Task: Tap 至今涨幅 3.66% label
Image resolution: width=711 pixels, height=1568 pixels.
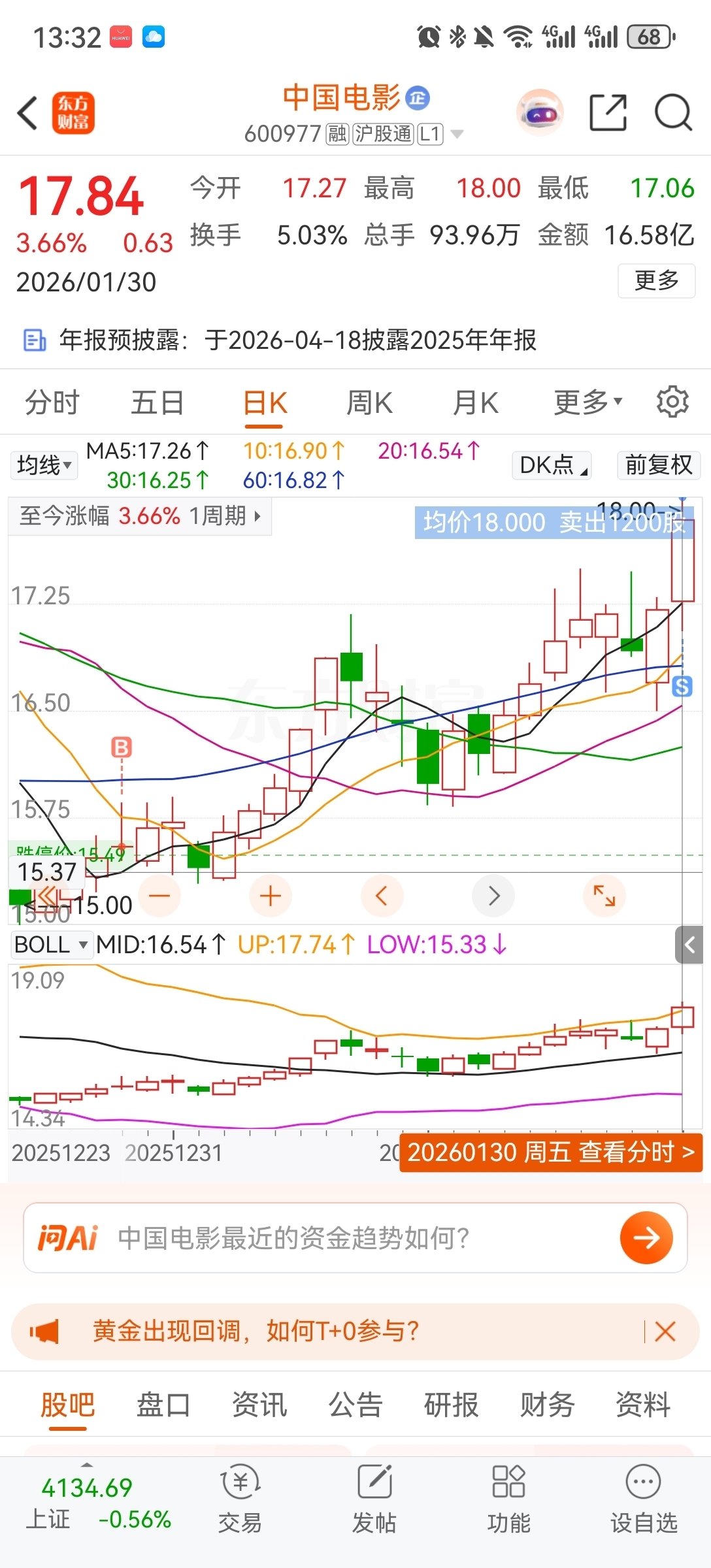Action: (100, 516)
